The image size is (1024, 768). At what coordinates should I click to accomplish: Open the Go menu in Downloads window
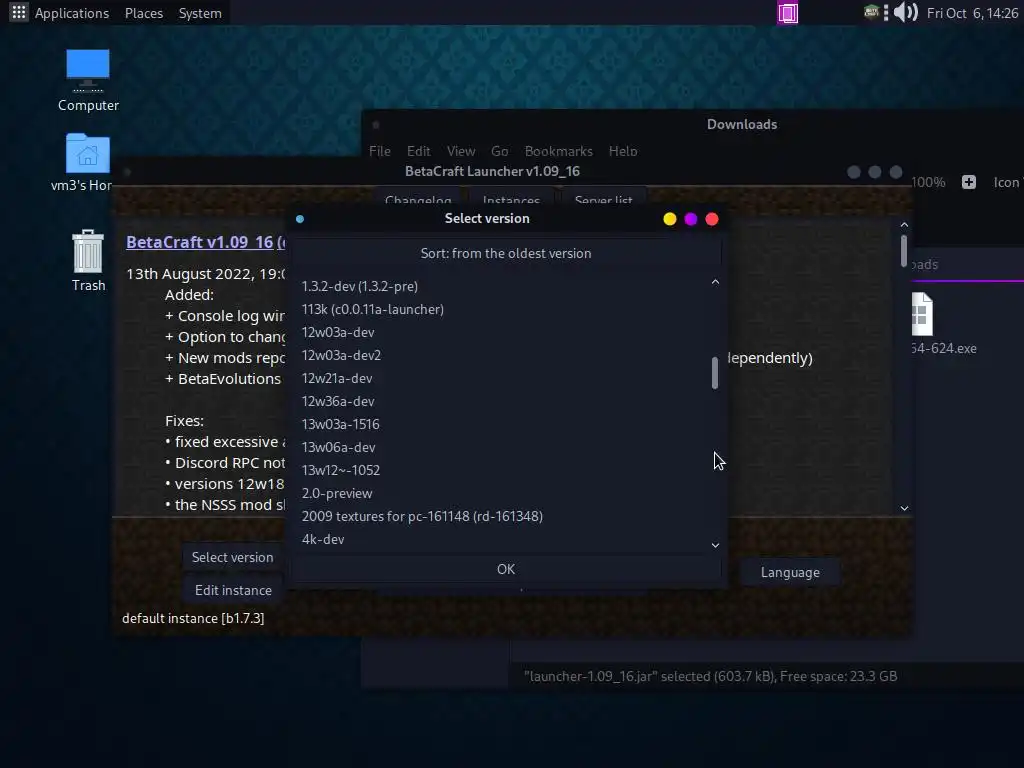coord(500,151)
